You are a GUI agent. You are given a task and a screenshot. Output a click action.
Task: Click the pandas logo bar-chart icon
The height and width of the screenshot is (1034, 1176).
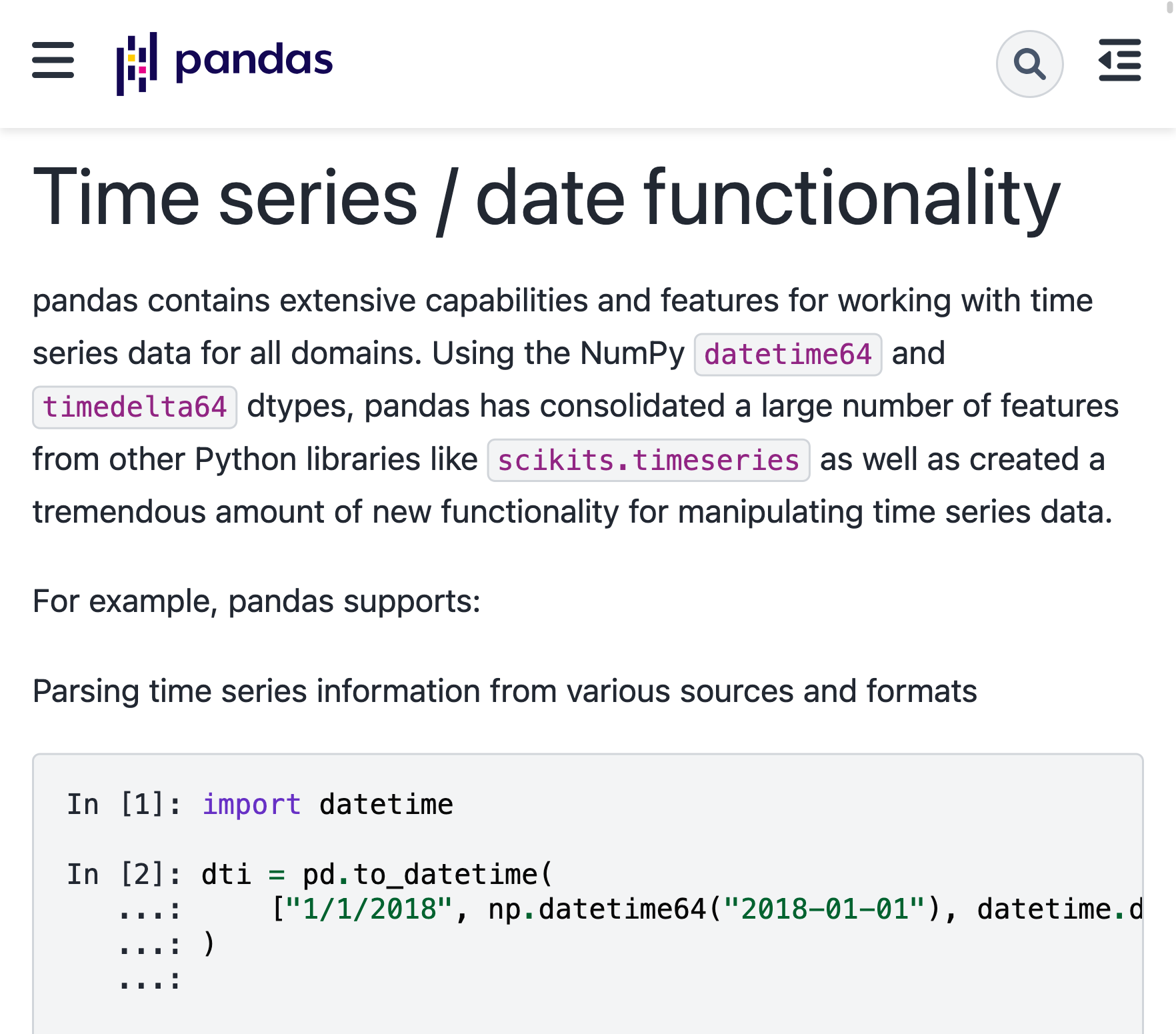coord(137,63)
